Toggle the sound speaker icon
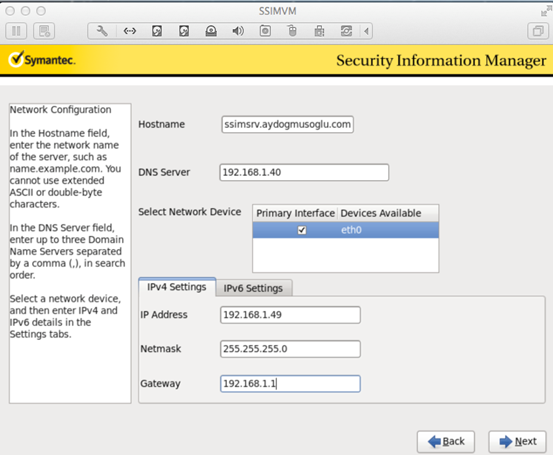 click(x=238, y=31)
